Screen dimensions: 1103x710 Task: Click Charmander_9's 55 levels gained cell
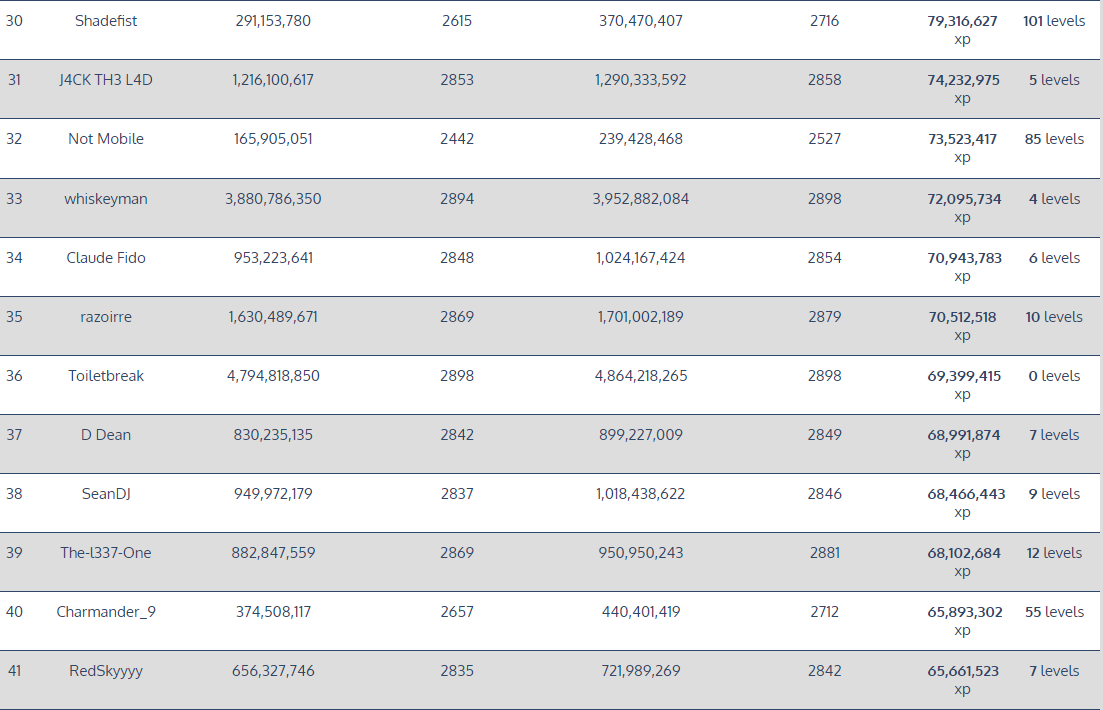click(x=1054, y=612)
